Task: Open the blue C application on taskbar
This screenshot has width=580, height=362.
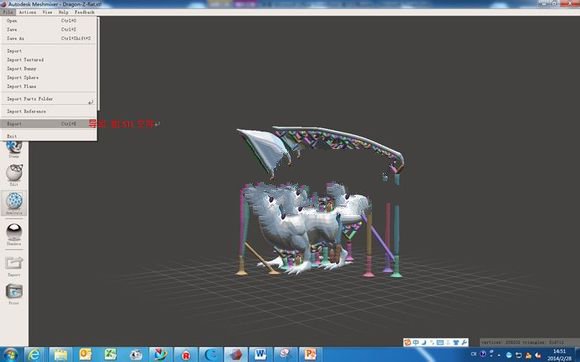Action: 211,355
